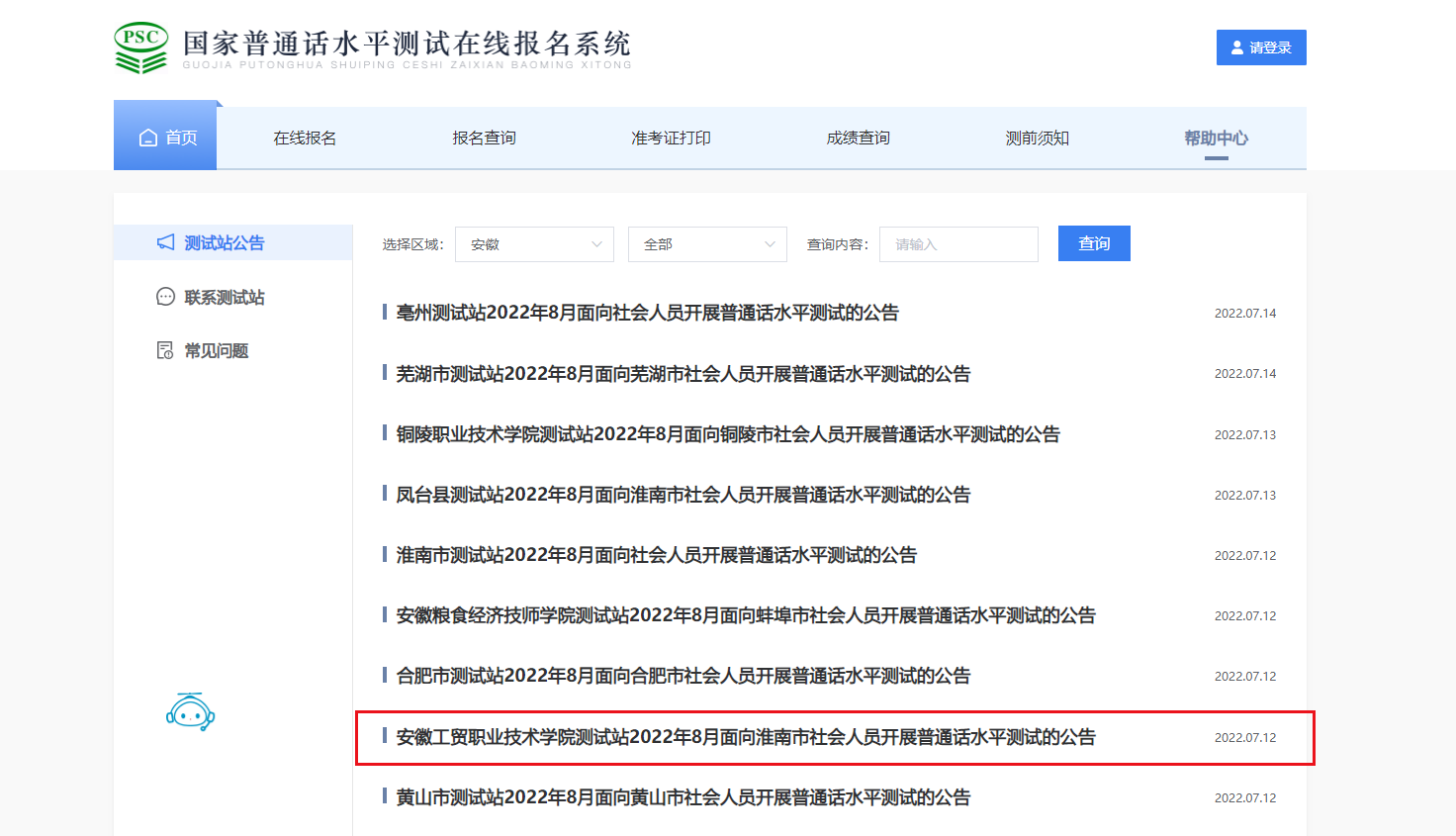Image resolution: width=1456 pixels, height=836 pixels.
Task: Open the 合肥市测试站 announcement
Action: click(682, 676)
